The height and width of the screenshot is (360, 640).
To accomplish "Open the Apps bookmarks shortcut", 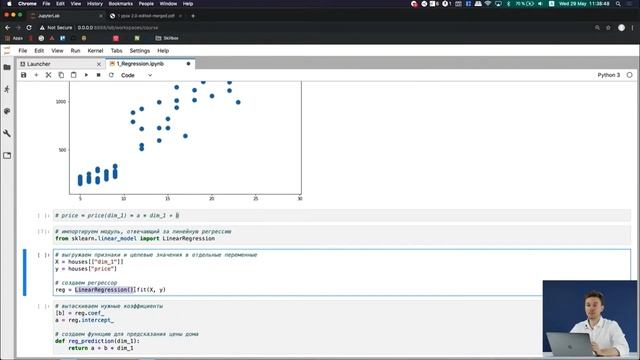I will coord(13,38).
